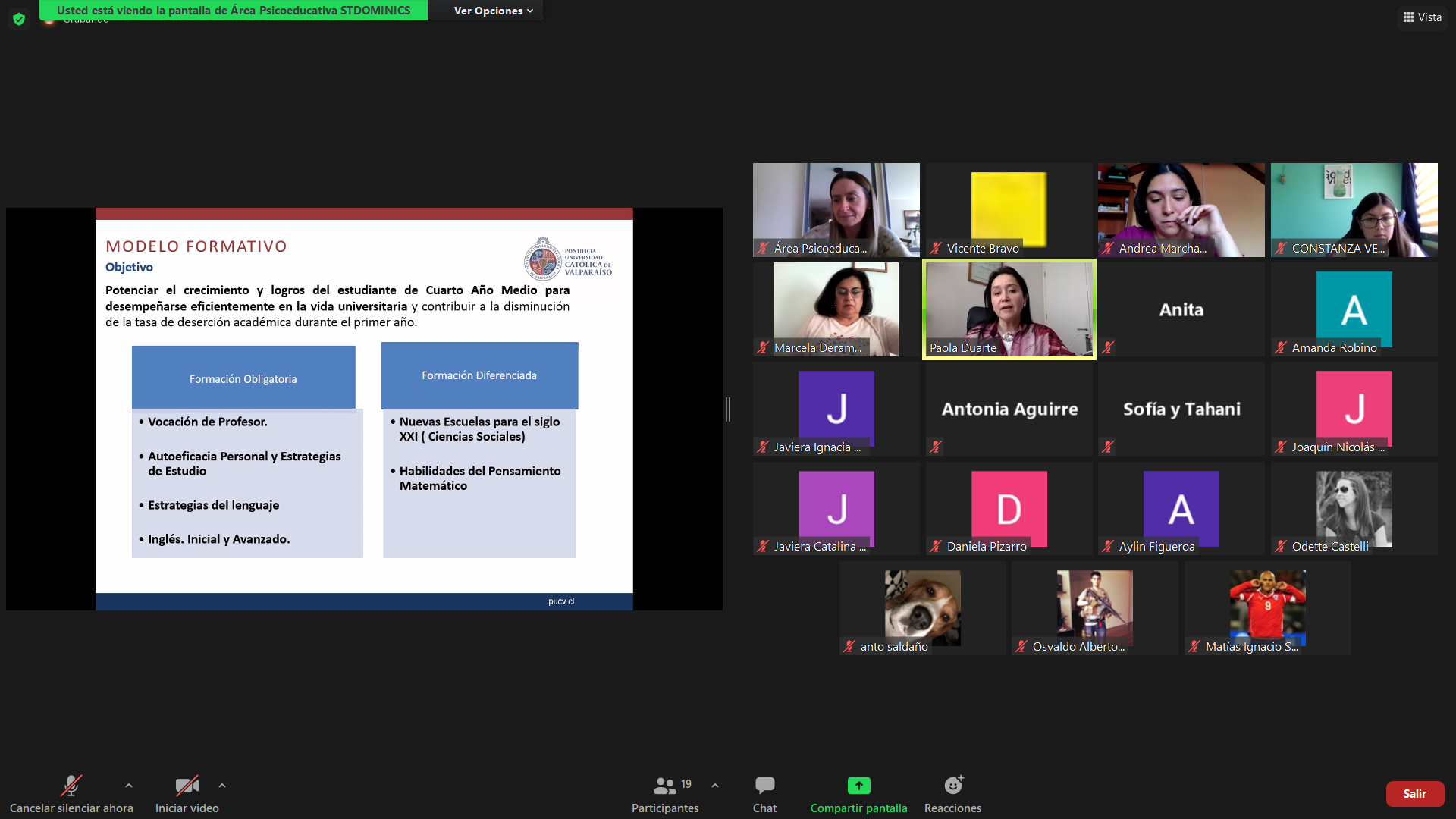Expand audio options arrow beside microphone
Screen dimensions: 1456x819
[x=129, y=786]
